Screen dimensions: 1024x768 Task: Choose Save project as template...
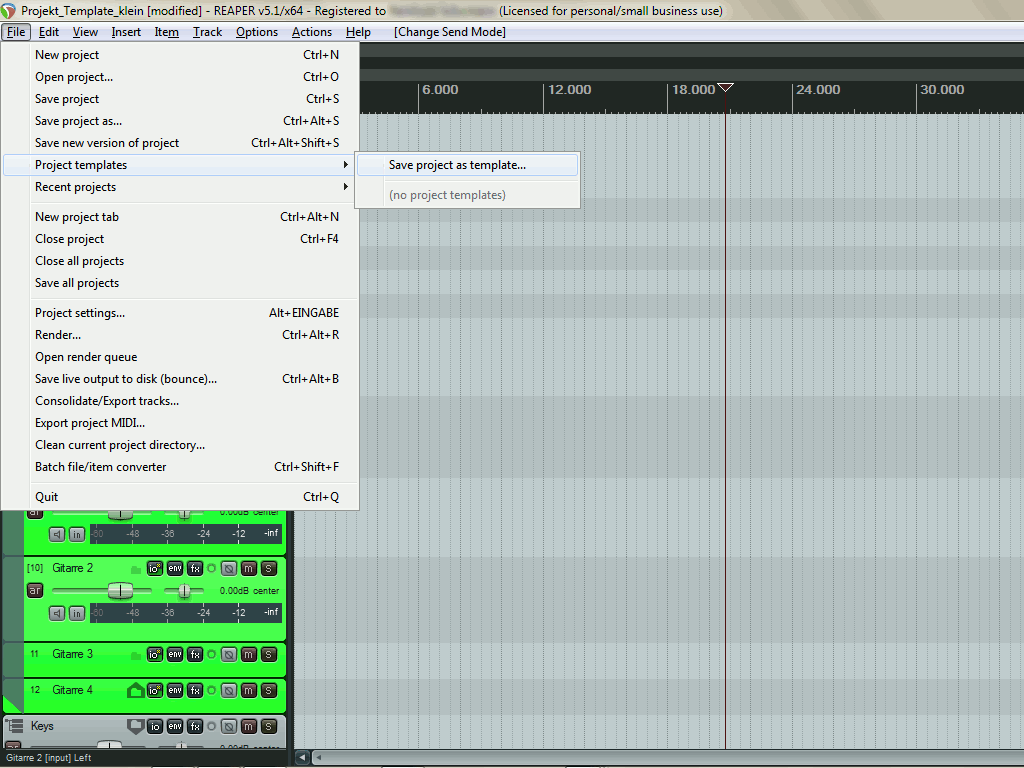pos(468,165)
